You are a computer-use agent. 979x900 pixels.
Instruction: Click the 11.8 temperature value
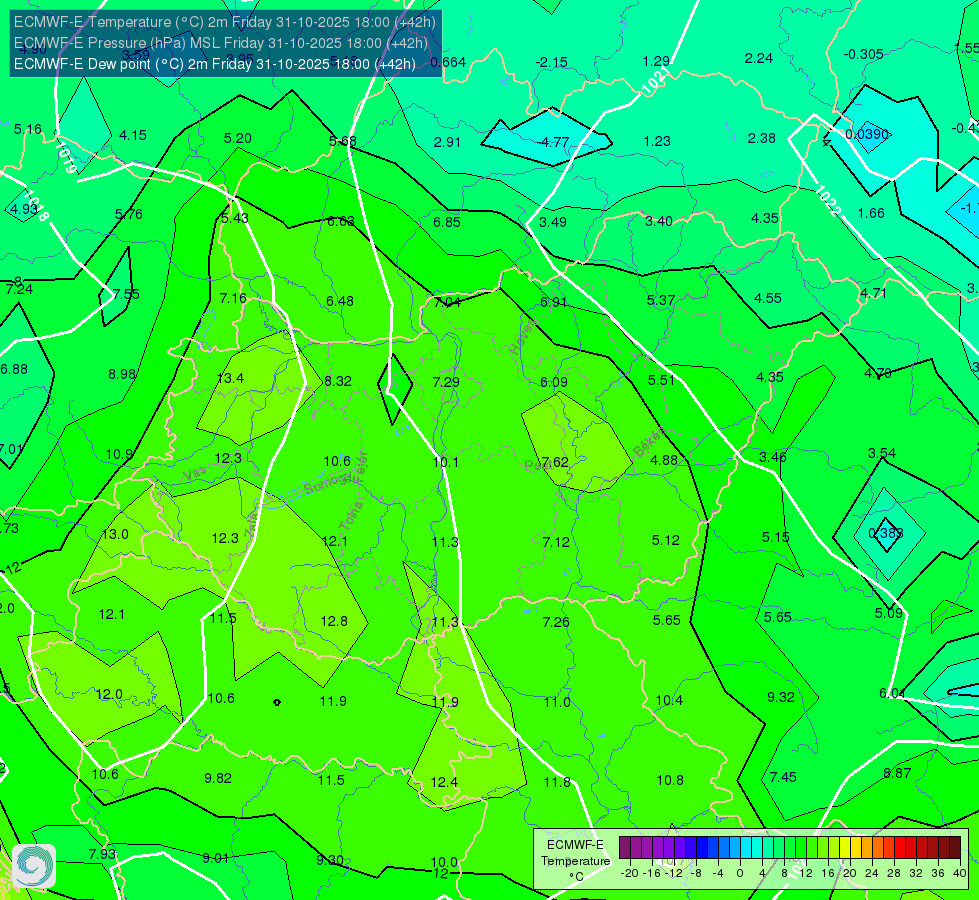[x=557, y=782]
